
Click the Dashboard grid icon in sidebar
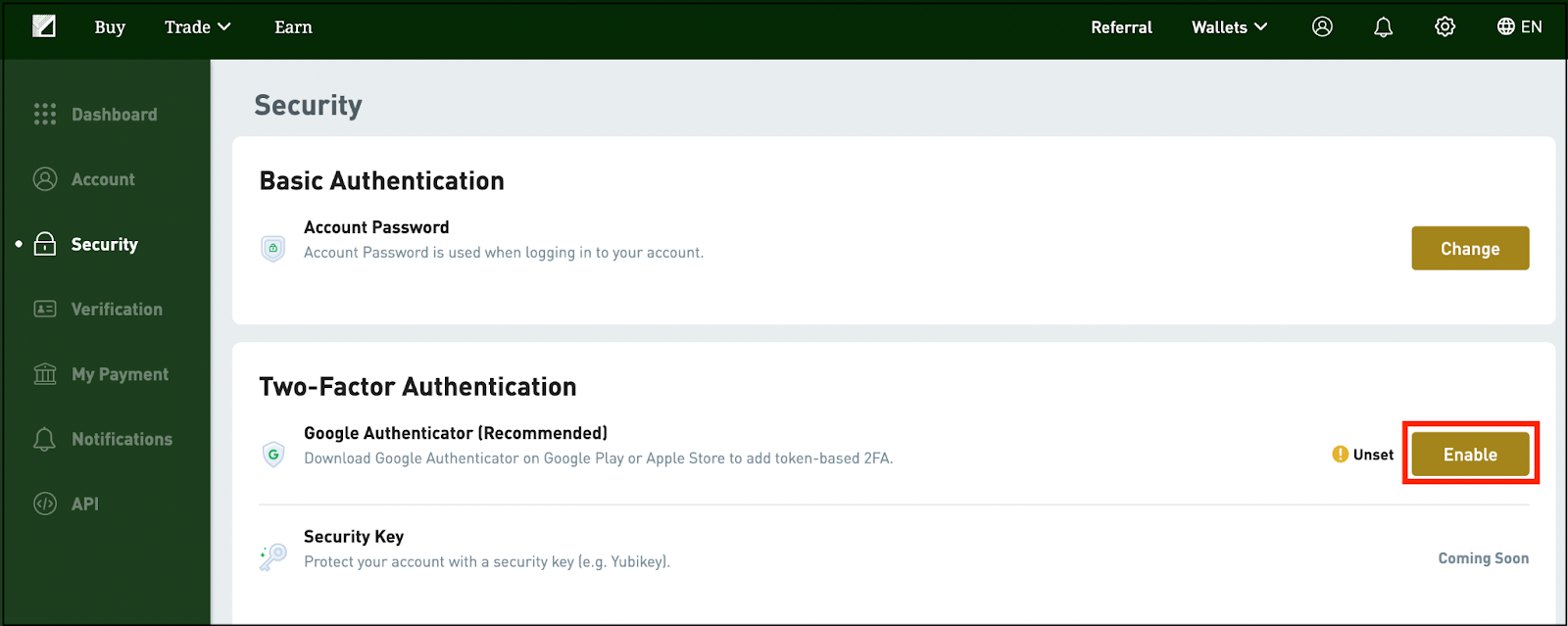tap(45, 114)
